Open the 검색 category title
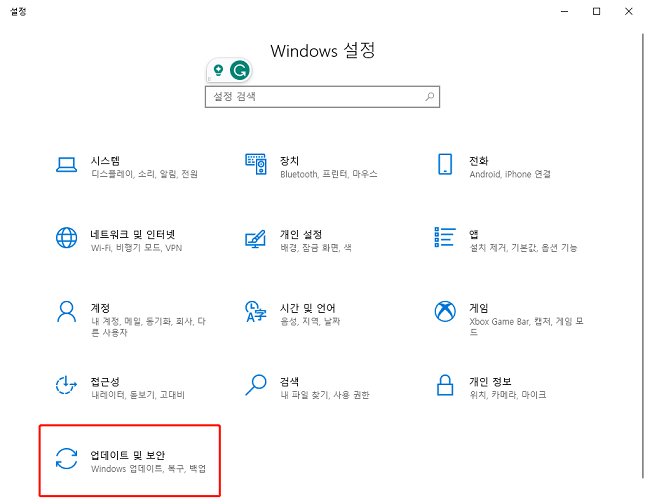This screenshot has width=645, height=500. 289,382
